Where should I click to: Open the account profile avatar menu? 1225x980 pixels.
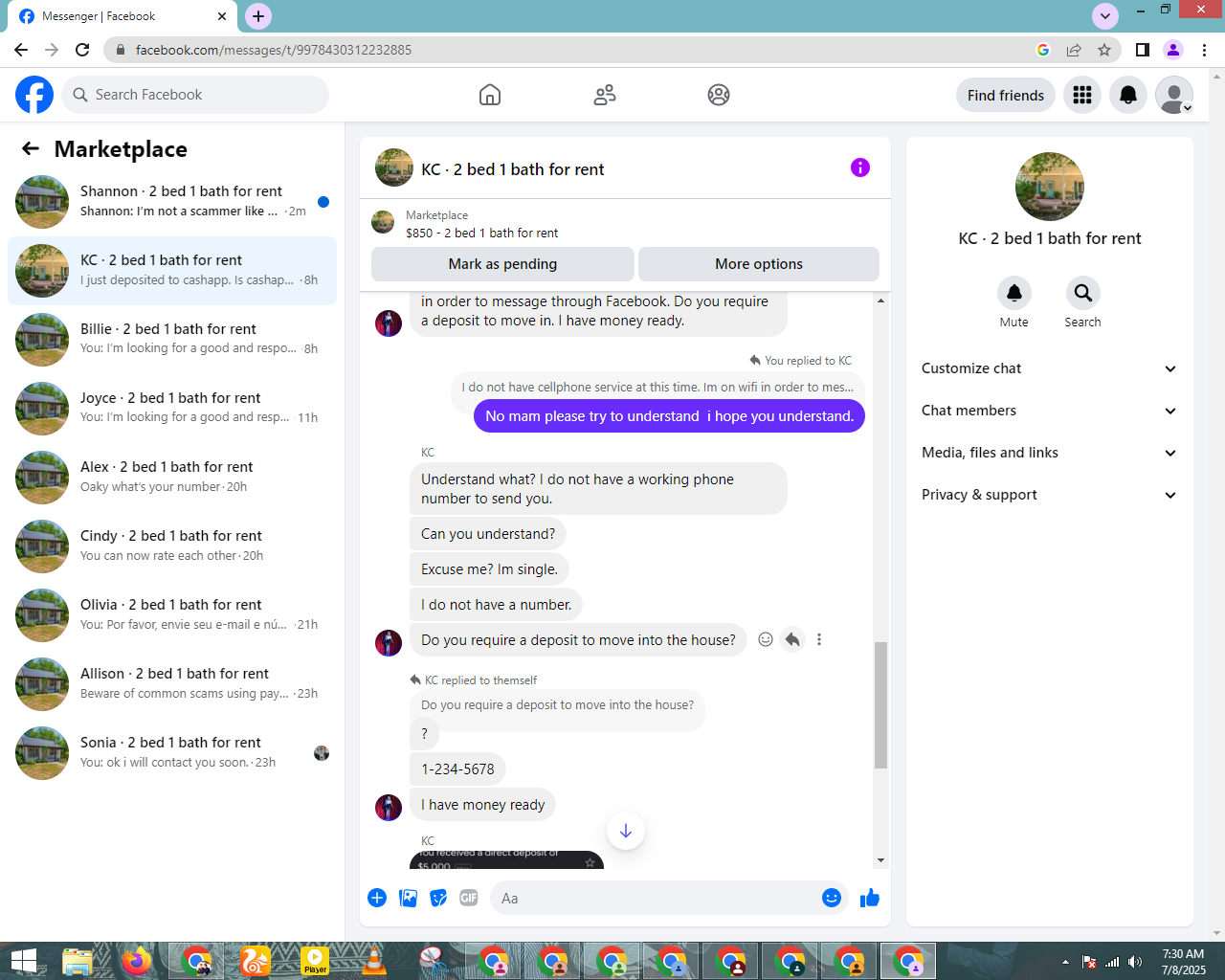tap(1174, 95)
